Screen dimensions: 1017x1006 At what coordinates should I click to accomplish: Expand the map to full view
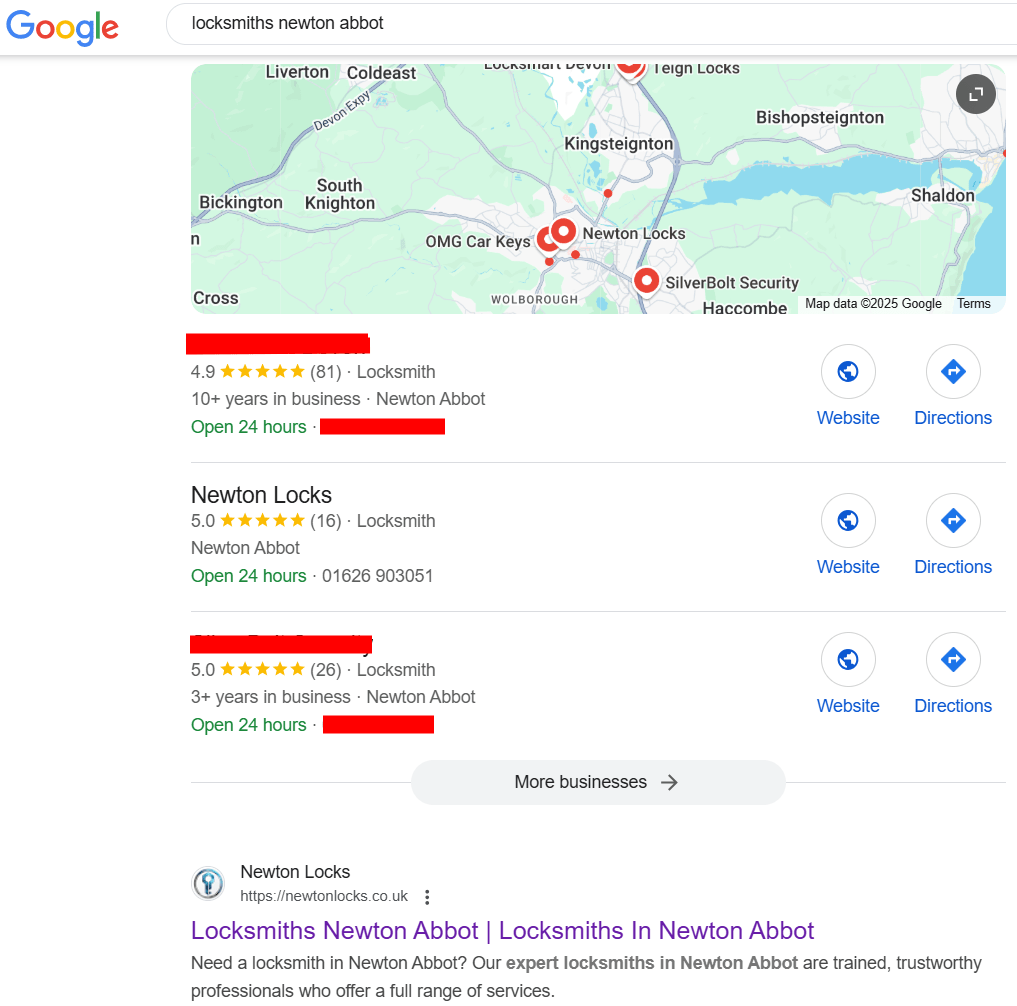[x=975, y=95]
